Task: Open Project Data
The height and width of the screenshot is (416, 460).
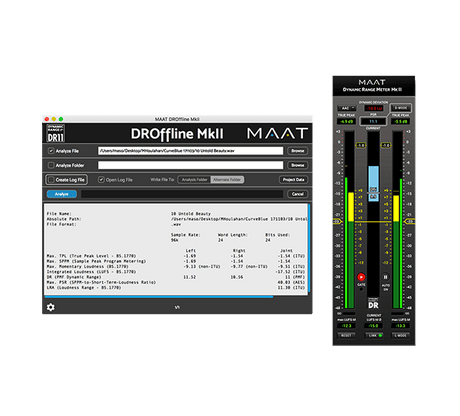Action: (x=293, y=180)
